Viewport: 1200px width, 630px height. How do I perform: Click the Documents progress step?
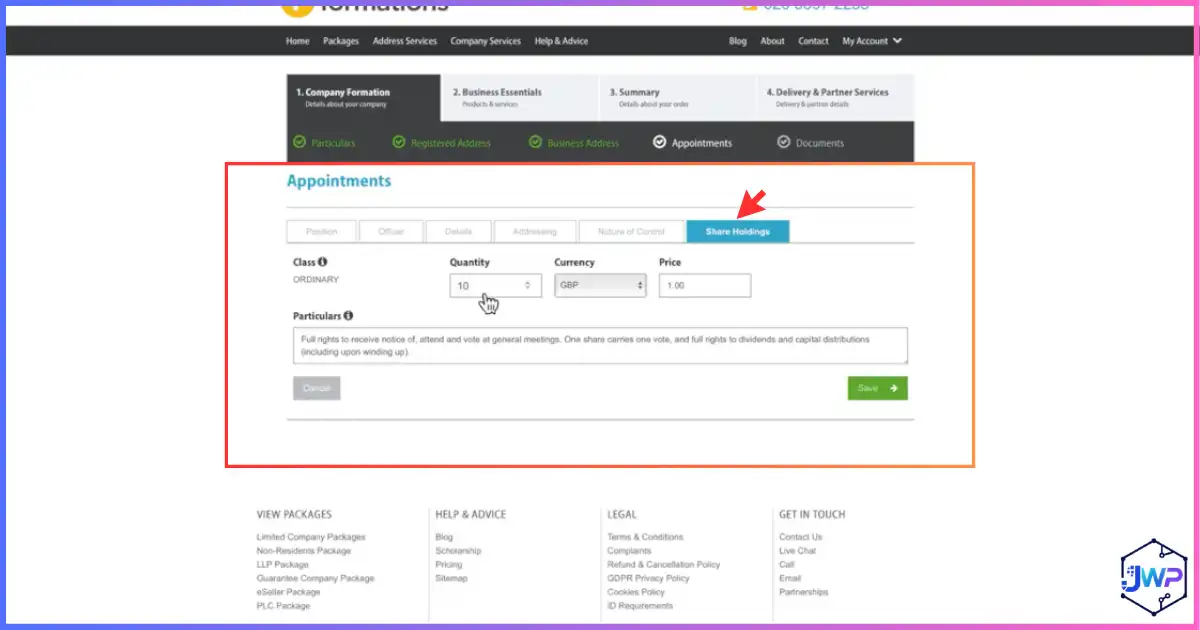tap(811, 143)
